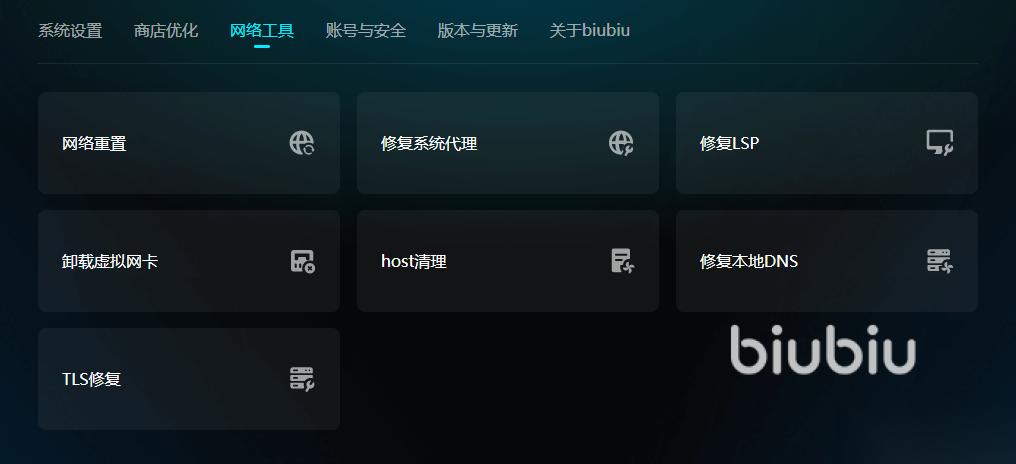Go to the 账号与安全 tab
This screenshot has width=1016, height=464.
click(x=365, y=30)
